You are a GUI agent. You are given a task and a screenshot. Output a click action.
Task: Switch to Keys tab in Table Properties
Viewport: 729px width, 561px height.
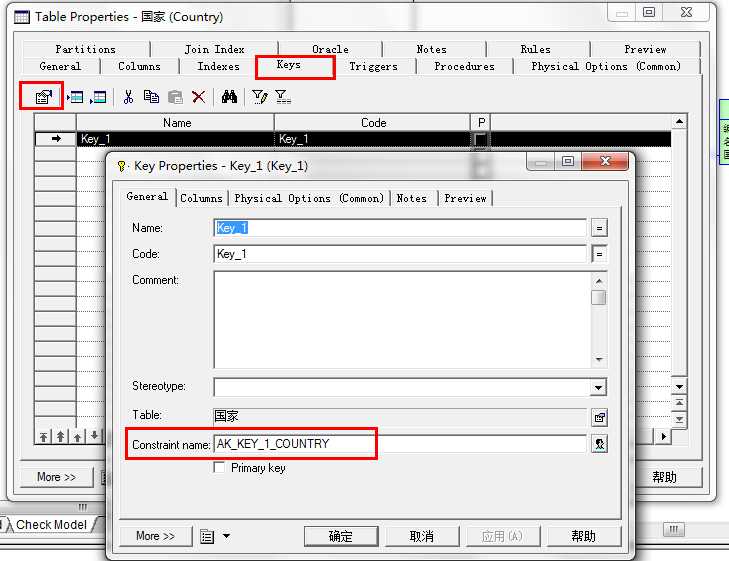tap(289, 65)
